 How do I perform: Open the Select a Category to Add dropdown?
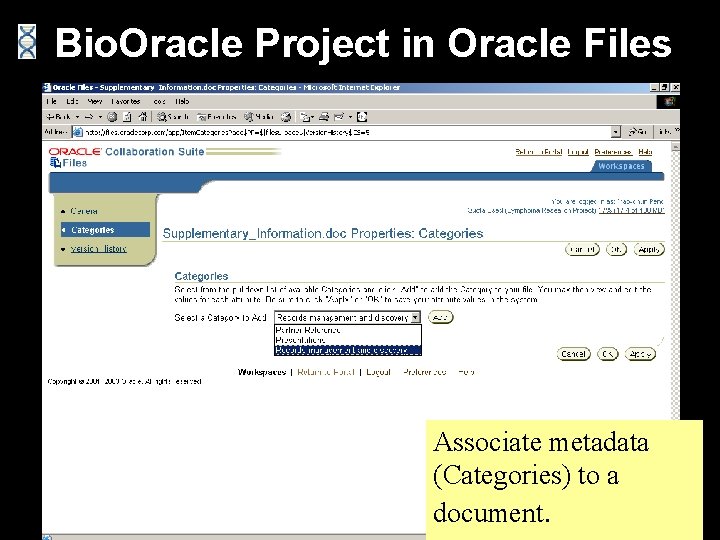pos(347,317)
